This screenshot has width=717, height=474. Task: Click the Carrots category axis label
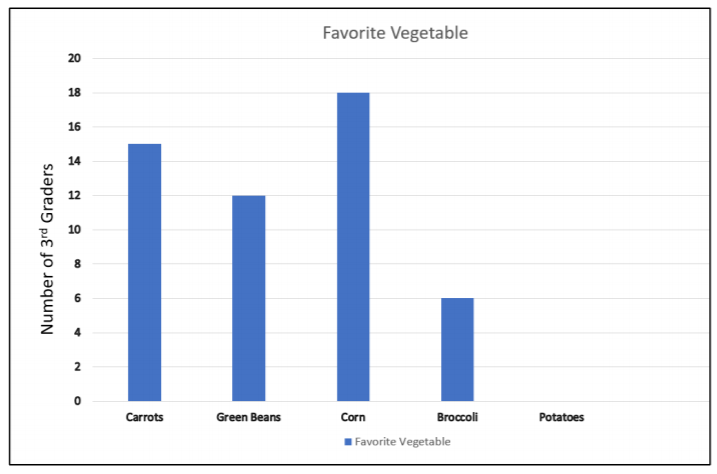click(x=145, y=418)
